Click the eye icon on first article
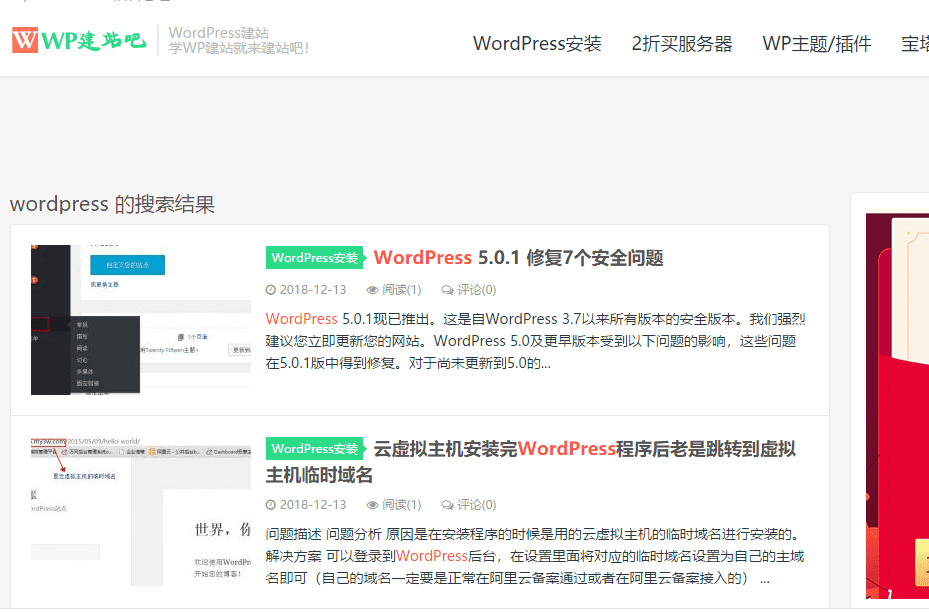 pos(372,290)
